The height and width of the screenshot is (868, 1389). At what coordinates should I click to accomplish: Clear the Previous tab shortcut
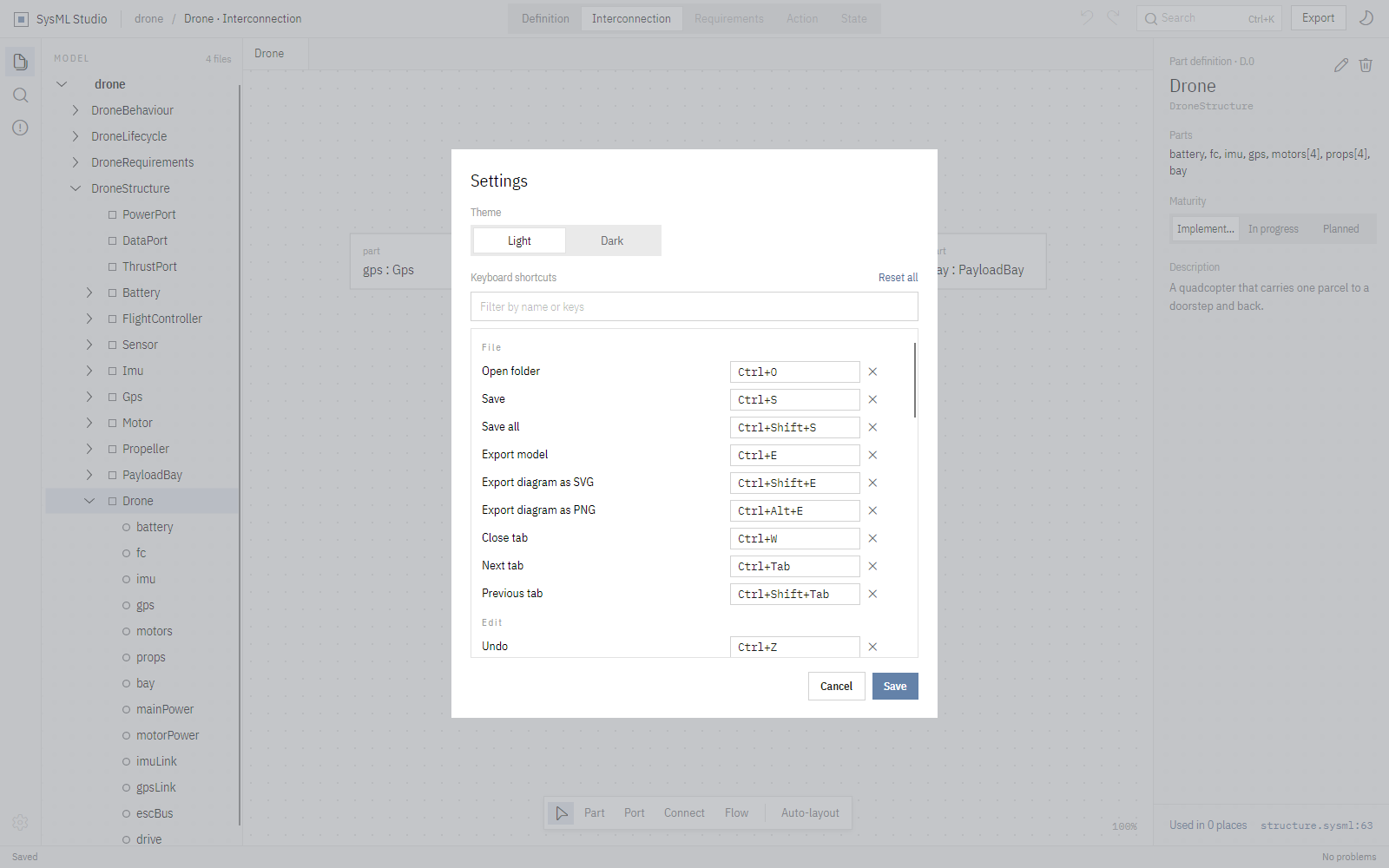coord(872,594)
